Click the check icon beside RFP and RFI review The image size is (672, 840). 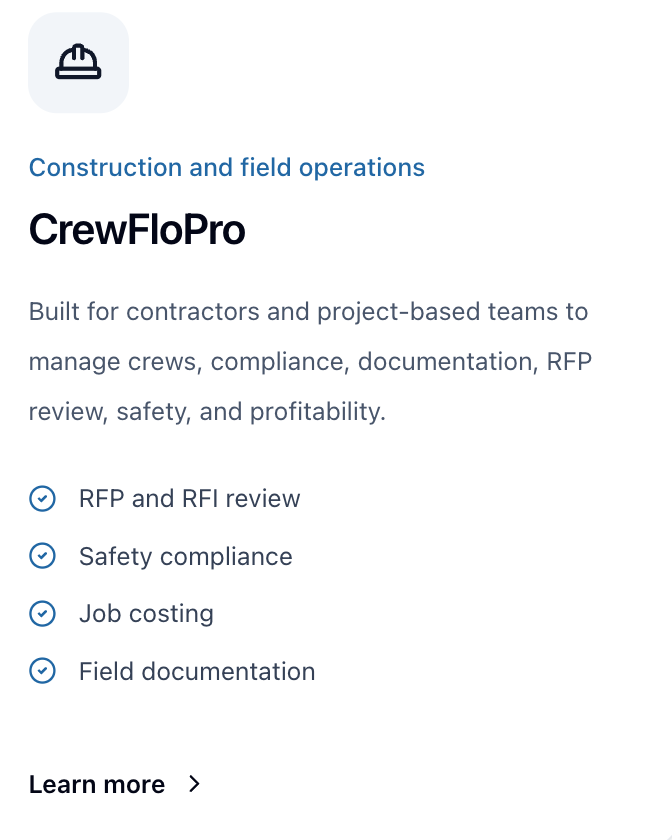tap(42, 498)
